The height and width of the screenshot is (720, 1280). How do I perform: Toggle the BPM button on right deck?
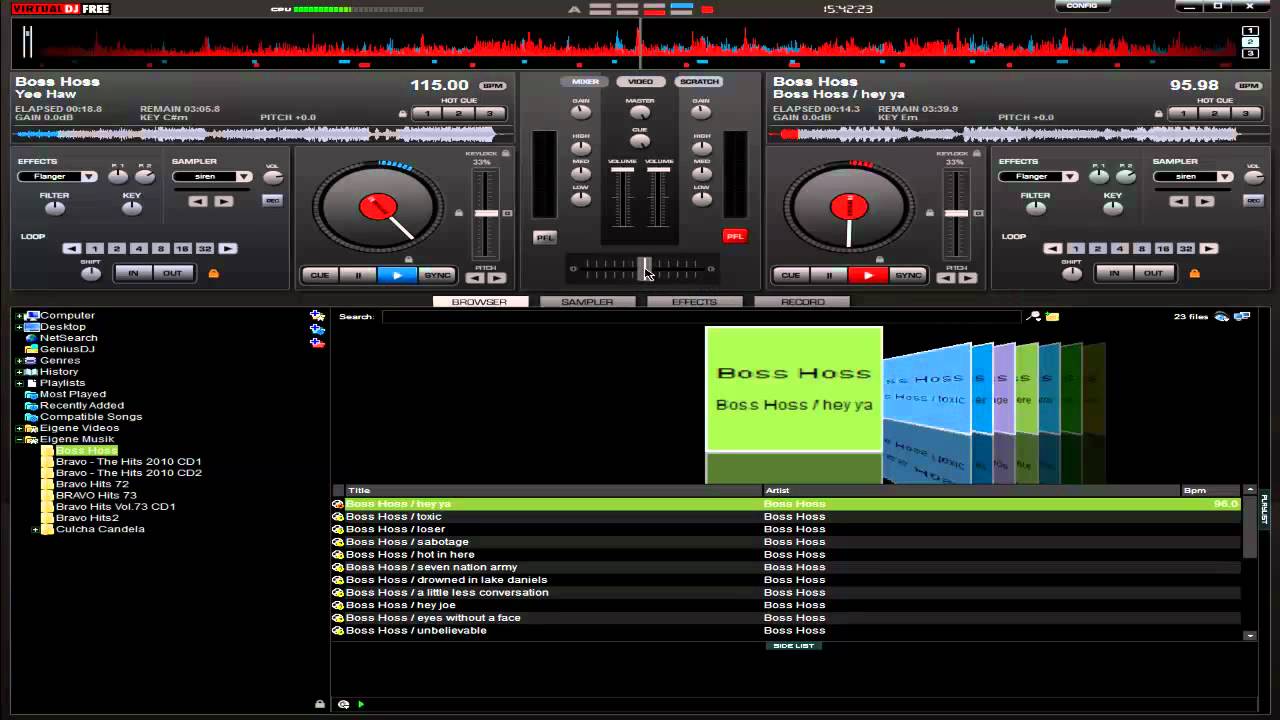[x=1248, y=86]
